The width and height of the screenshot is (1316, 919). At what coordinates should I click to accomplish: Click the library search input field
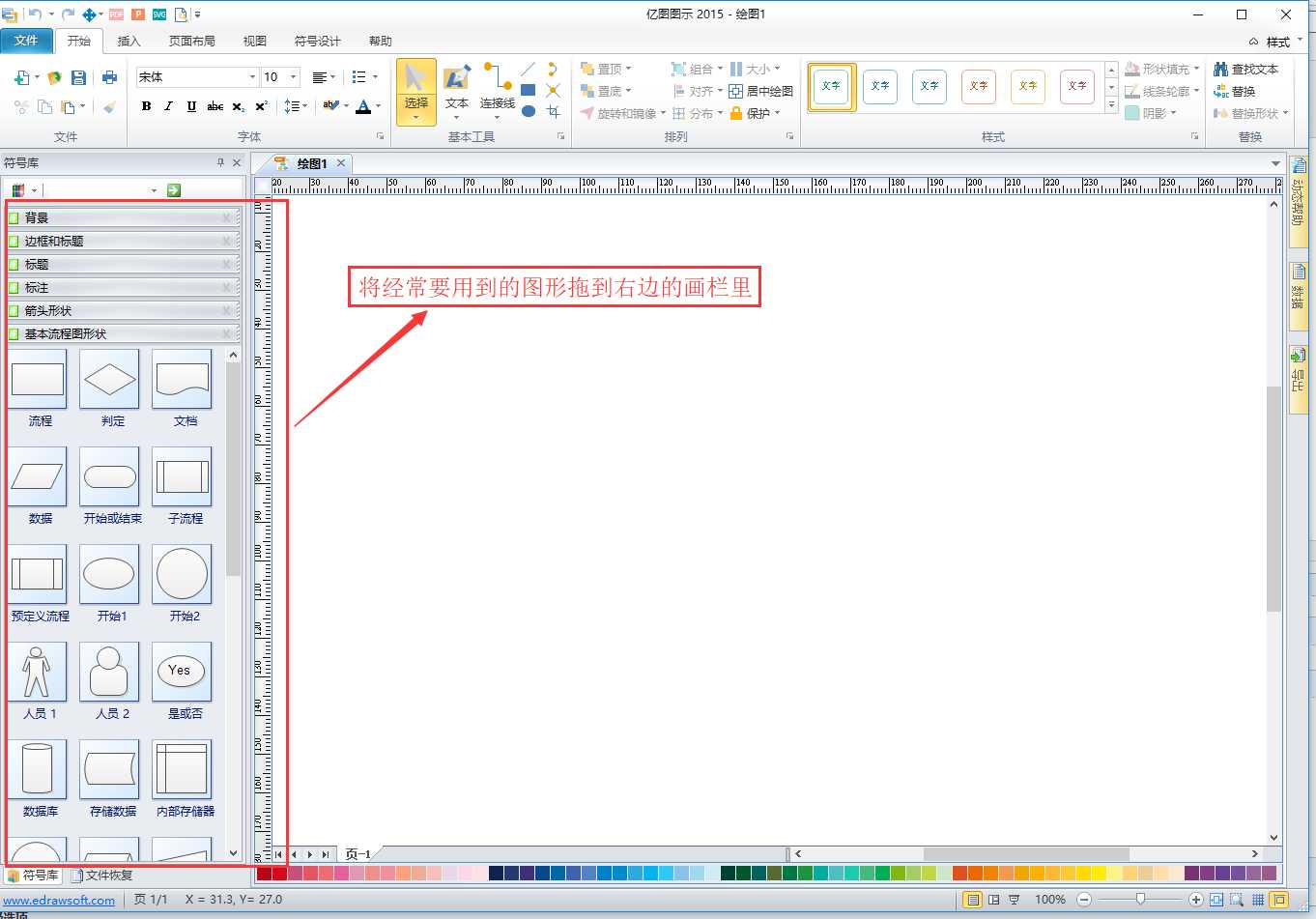tap(100, 190)
